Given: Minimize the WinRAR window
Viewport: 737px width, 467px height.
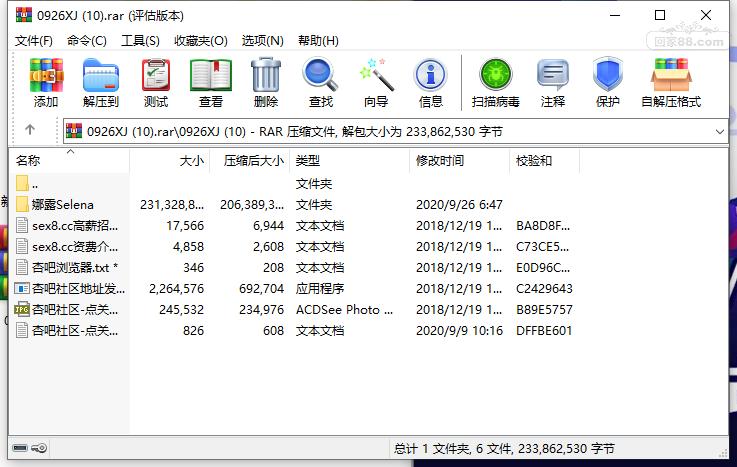Looking at the screenshot, I should point(615,15).
